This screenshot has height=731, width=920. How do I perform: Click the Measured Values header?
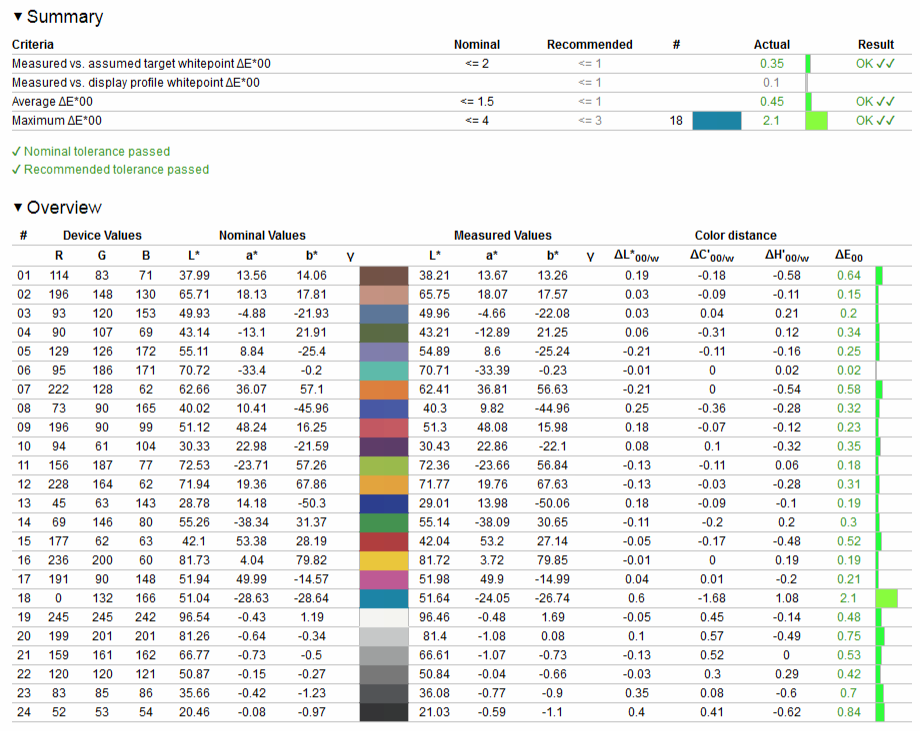[502, 236]
